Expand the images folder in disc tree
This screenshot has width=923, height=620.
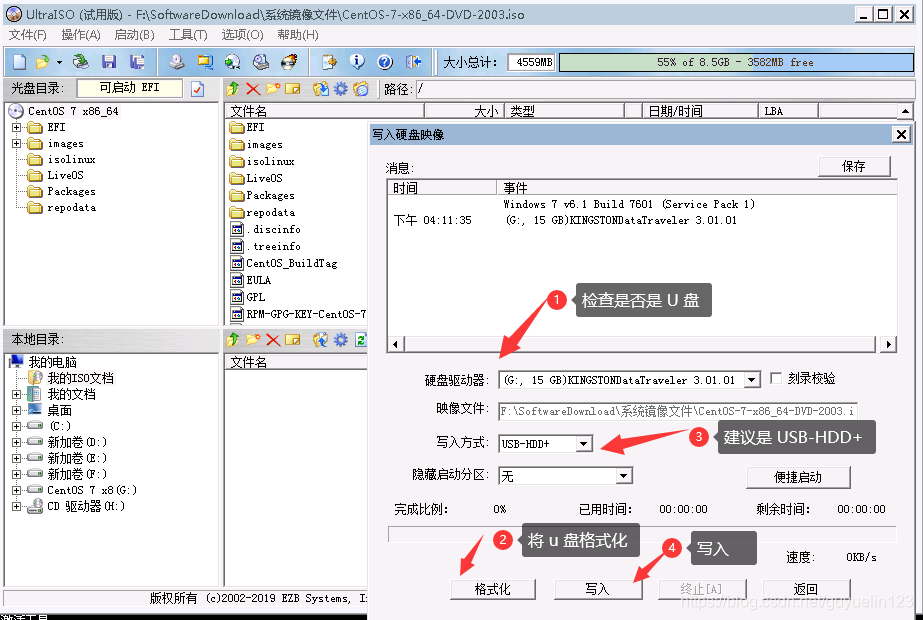click(16, 144)
